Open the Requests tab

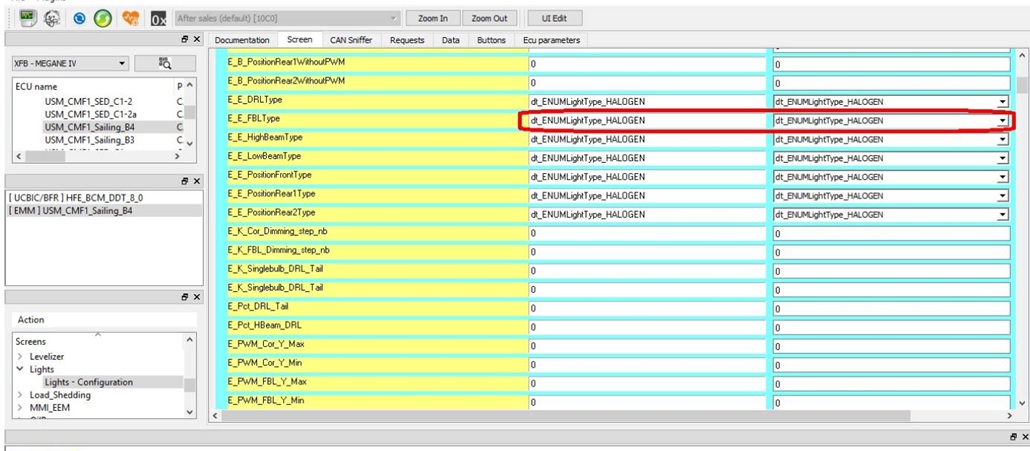[x=407, y=40]
